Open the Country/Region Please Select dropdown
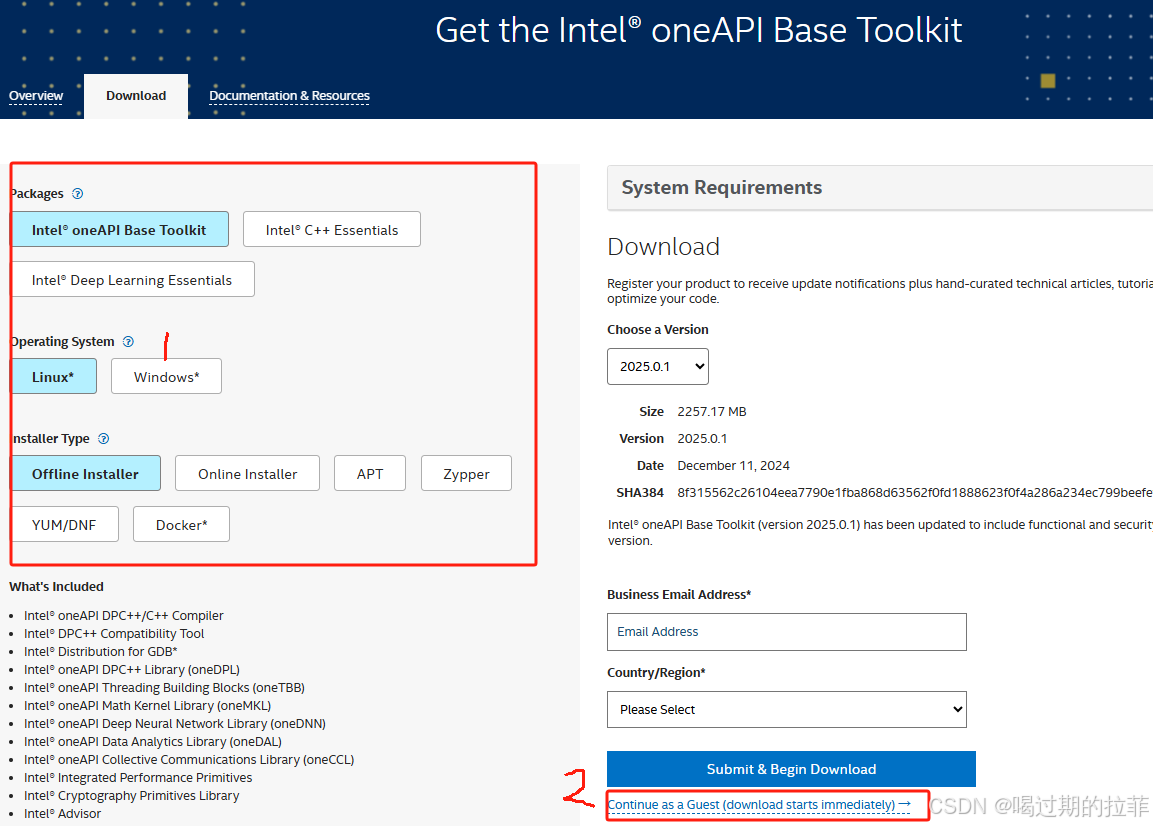Viewport: 1153px width, 826px height. 786,710
